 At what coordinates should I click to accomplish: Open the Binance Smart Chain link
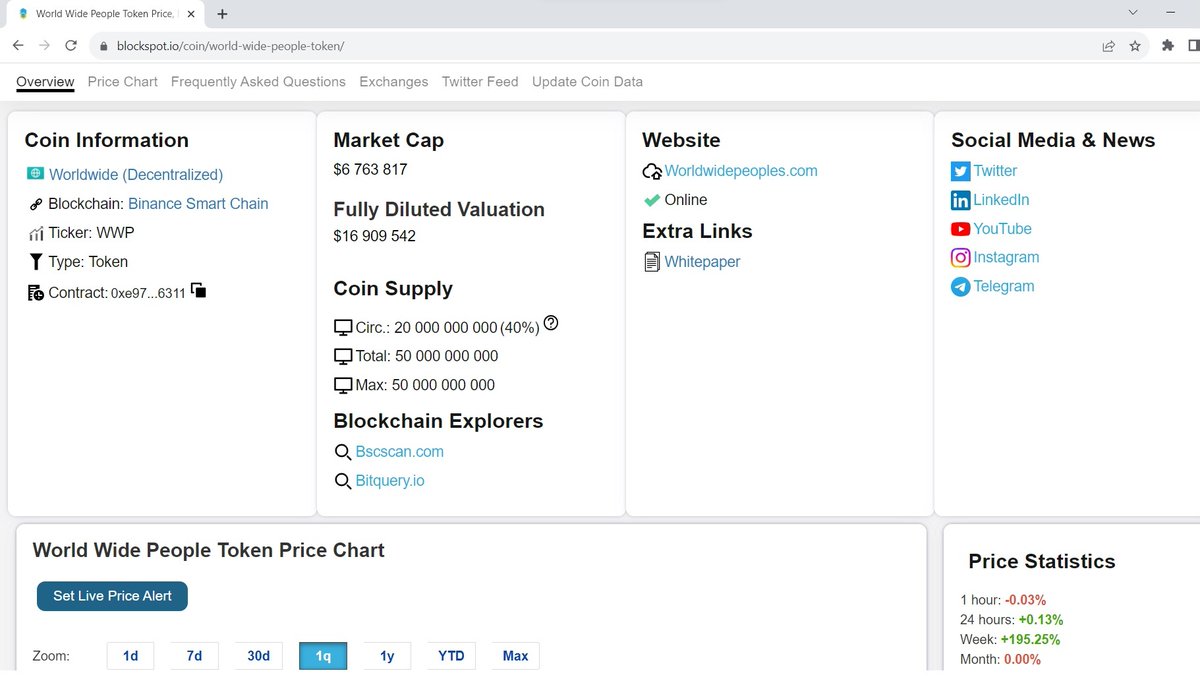[198, 204]
